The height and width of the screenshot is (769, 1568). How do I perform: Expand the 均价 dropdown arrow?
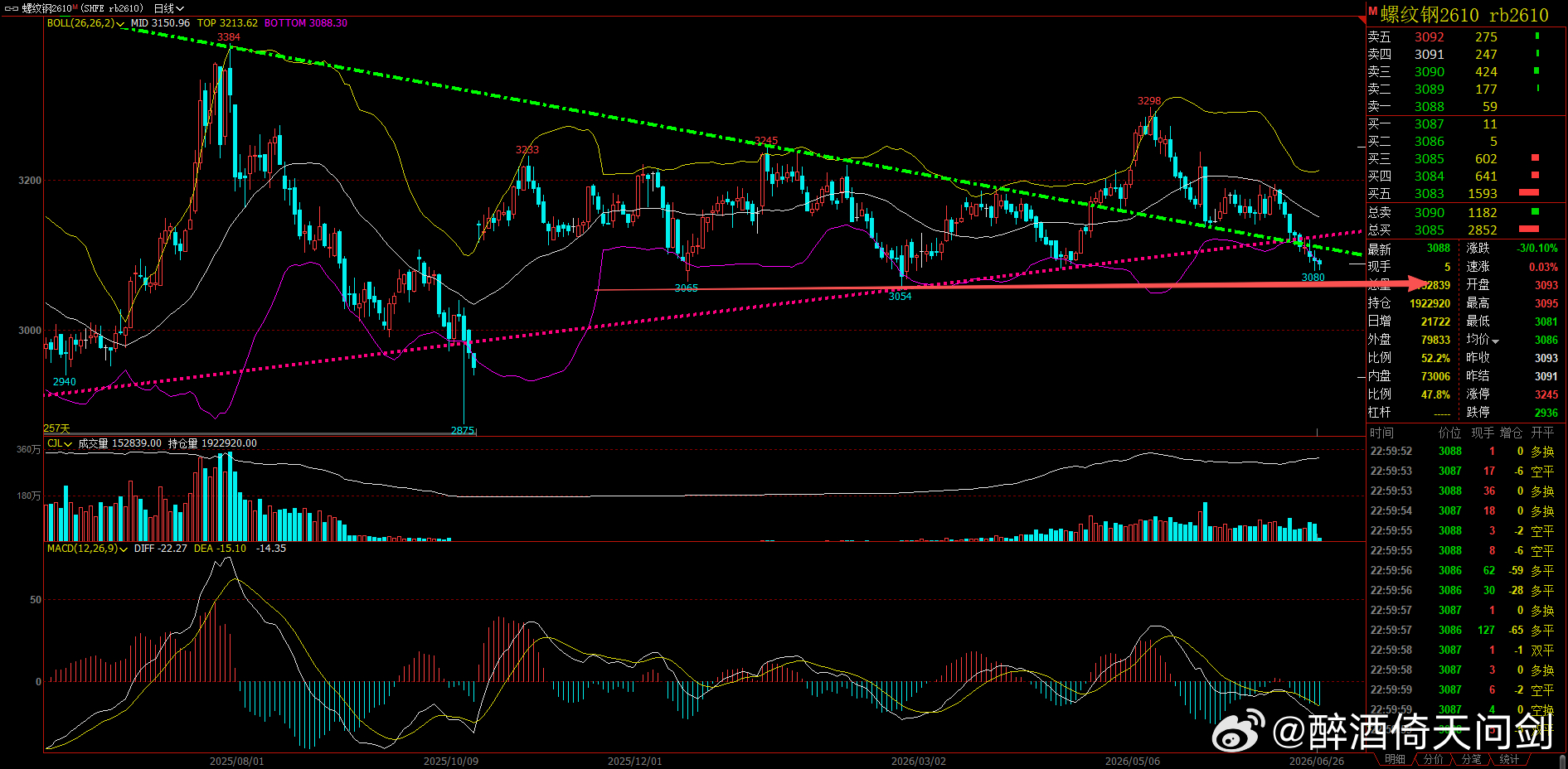tap(1495, 341)
